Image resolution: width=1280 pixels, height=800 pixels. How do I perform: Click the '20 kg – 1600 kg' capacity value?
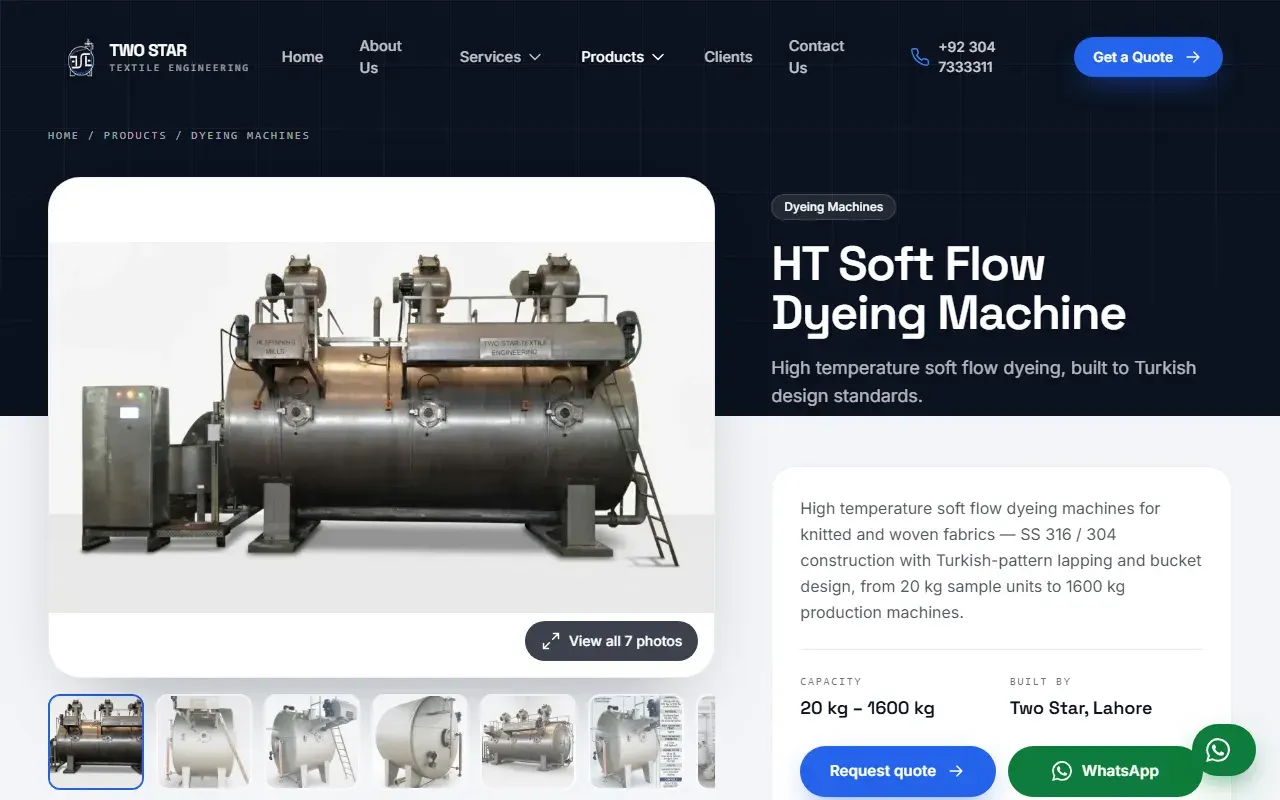867,708
